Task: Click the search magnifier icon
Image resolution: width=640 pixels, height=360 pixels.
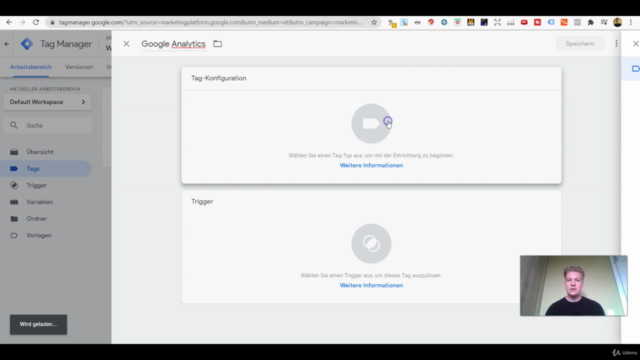Action: coord(14,125)
